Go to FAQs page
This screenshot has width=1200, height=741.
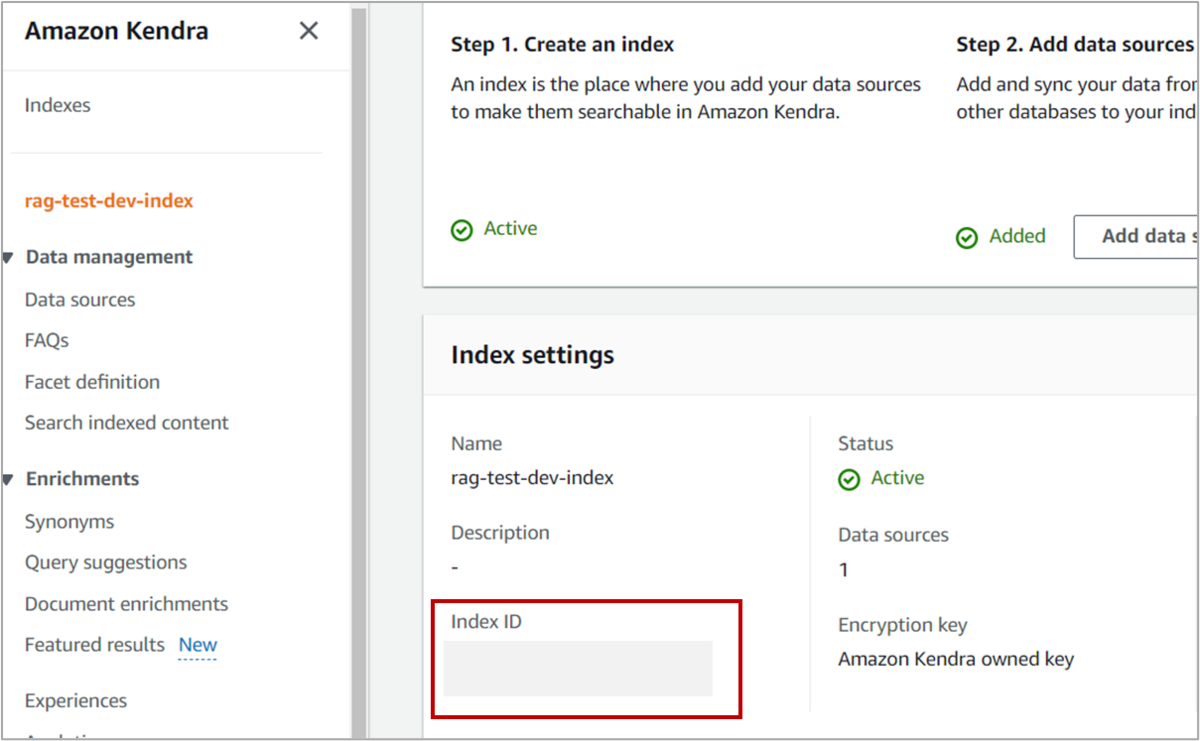47,341
